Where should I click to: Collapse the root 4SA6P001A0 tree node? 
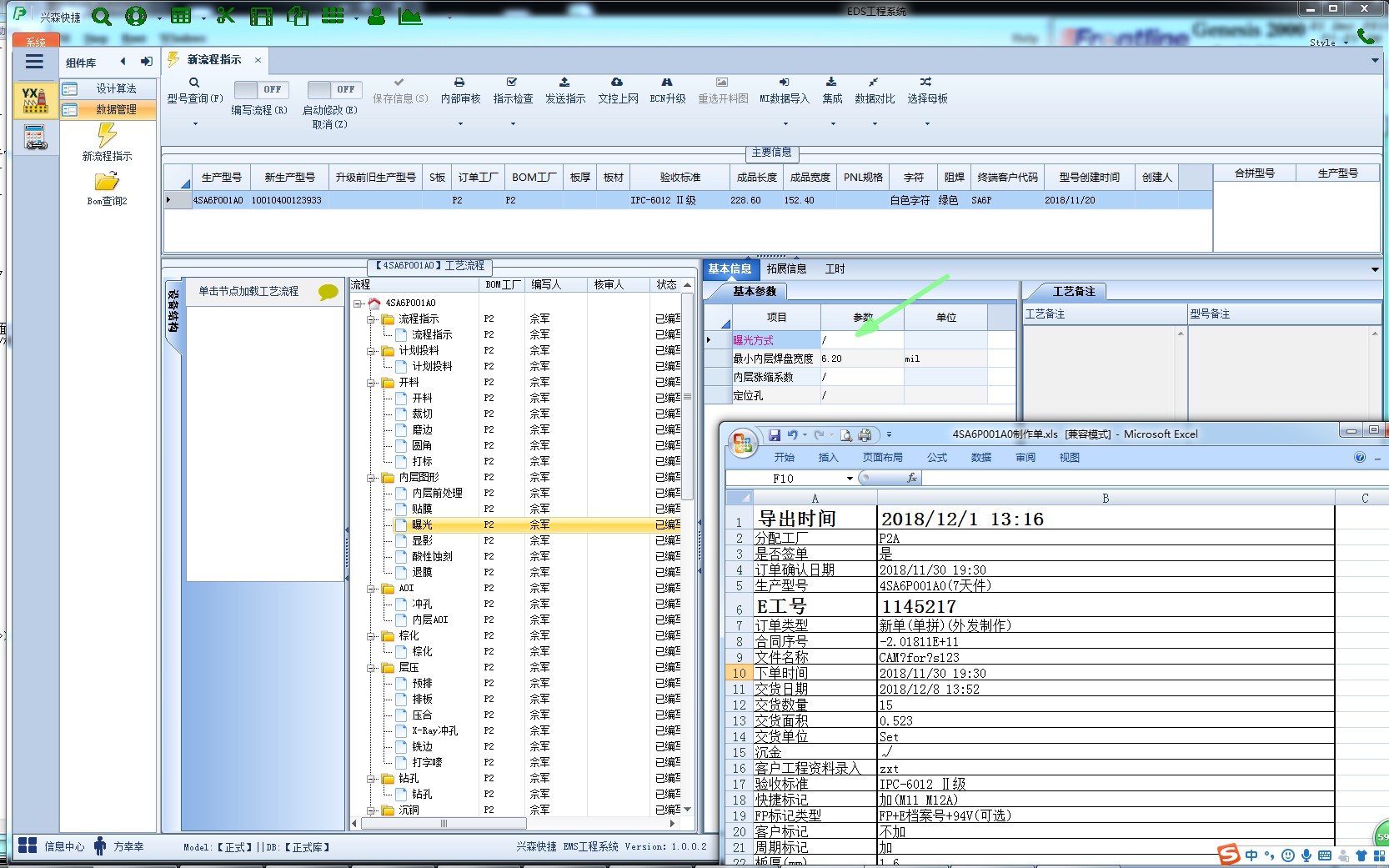tap(358, 304)
